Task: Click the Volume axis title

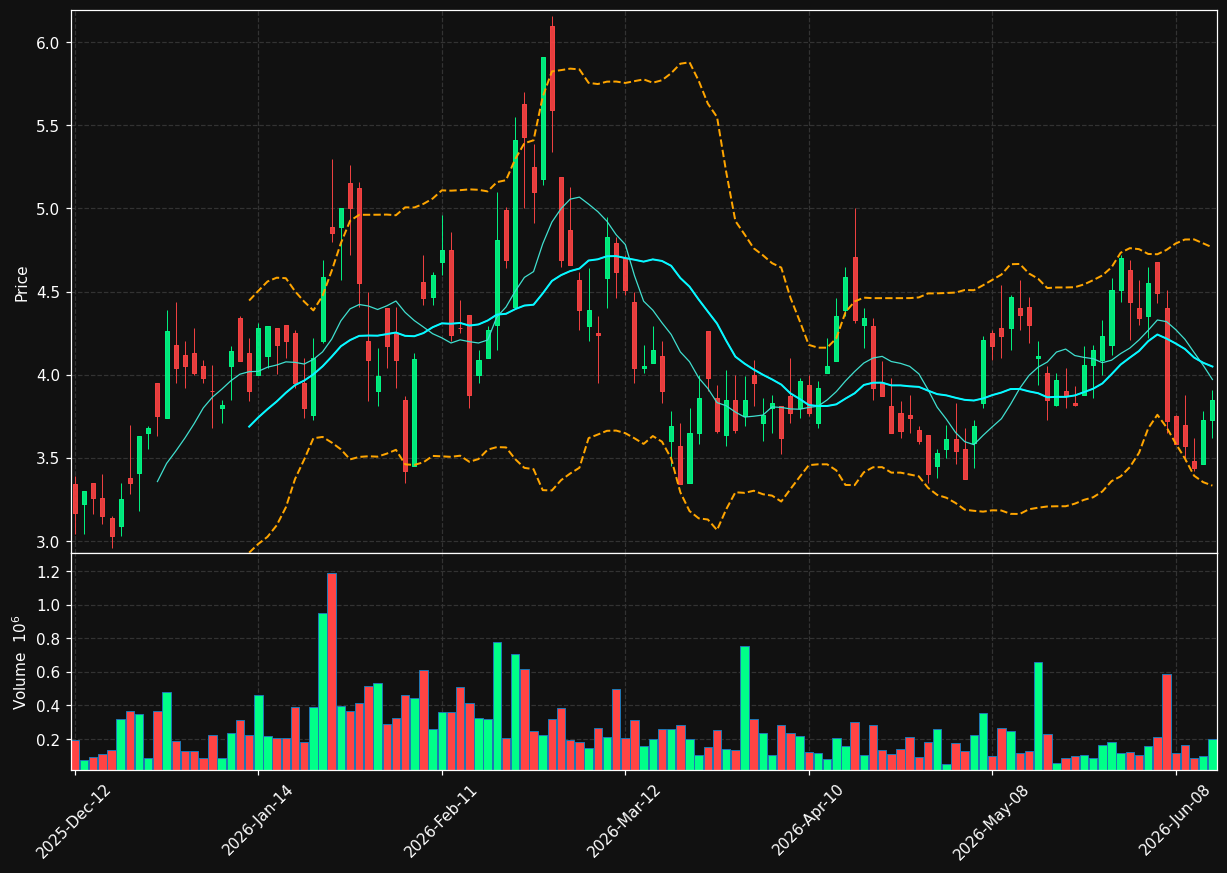Action: pyautogui.click(x=22, y=662)
